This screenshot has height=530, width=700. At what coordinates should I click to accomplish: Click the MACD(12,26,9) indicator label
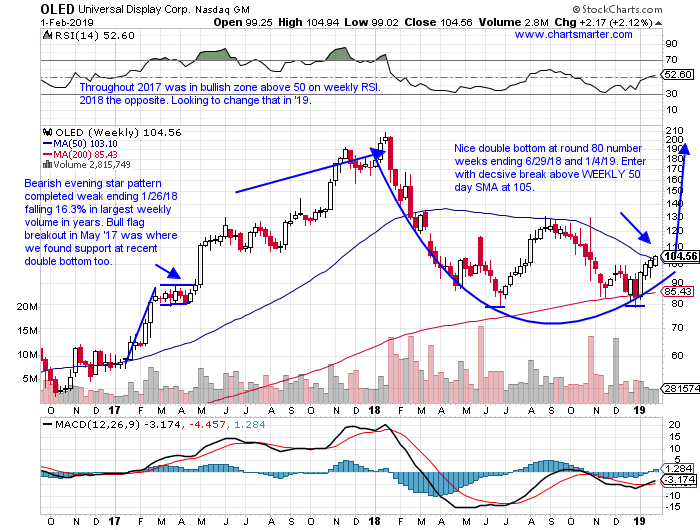tap(98, 425)
